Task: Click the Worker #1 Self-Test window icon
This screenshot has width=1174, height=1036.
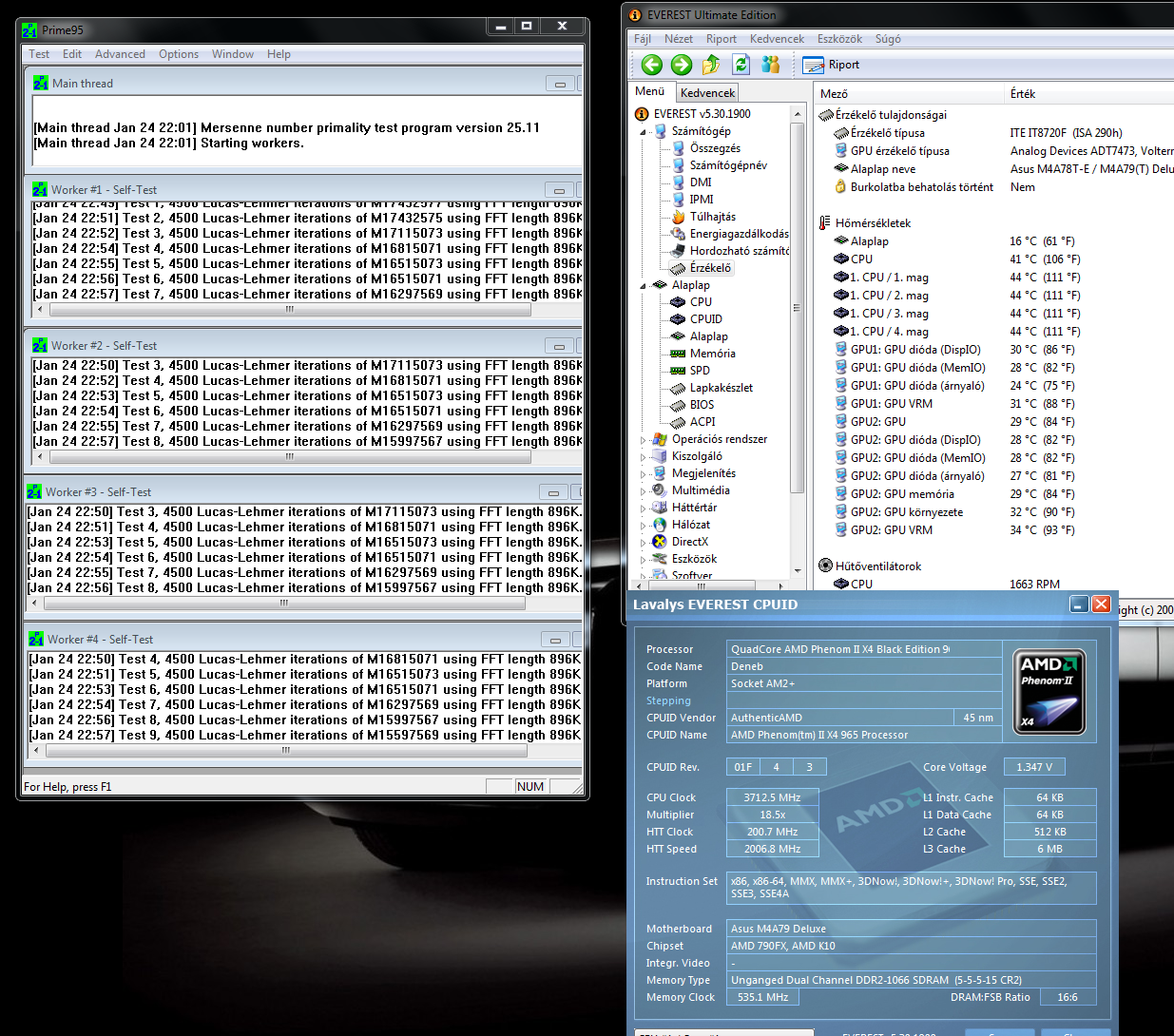Action: click(x=40, y=190)
